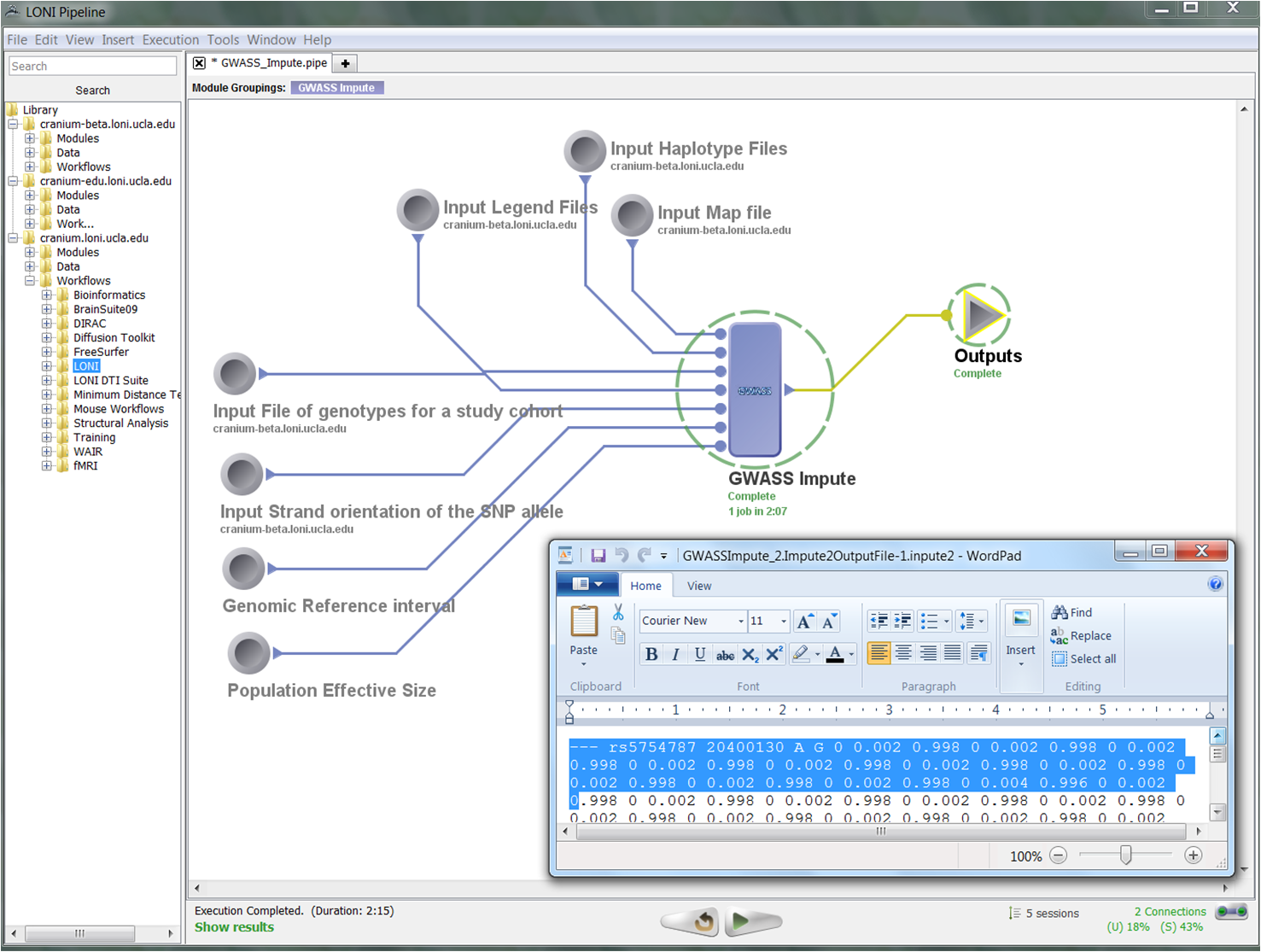Align text right in WordPad
Viewport: 1261px width, 952px height.
pos(928,653)
